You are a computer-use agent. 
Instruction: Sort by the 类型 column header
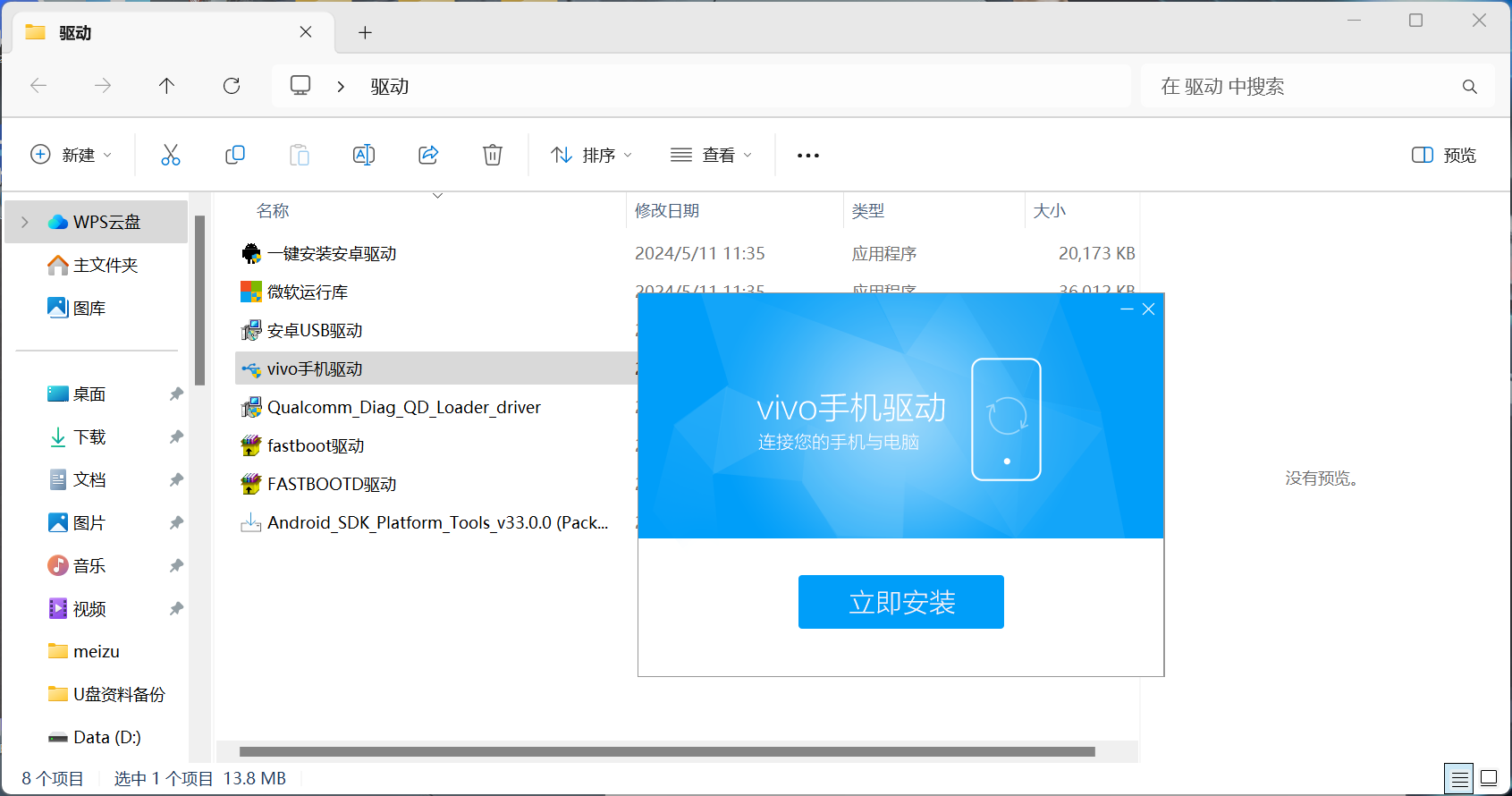(867, 211)
